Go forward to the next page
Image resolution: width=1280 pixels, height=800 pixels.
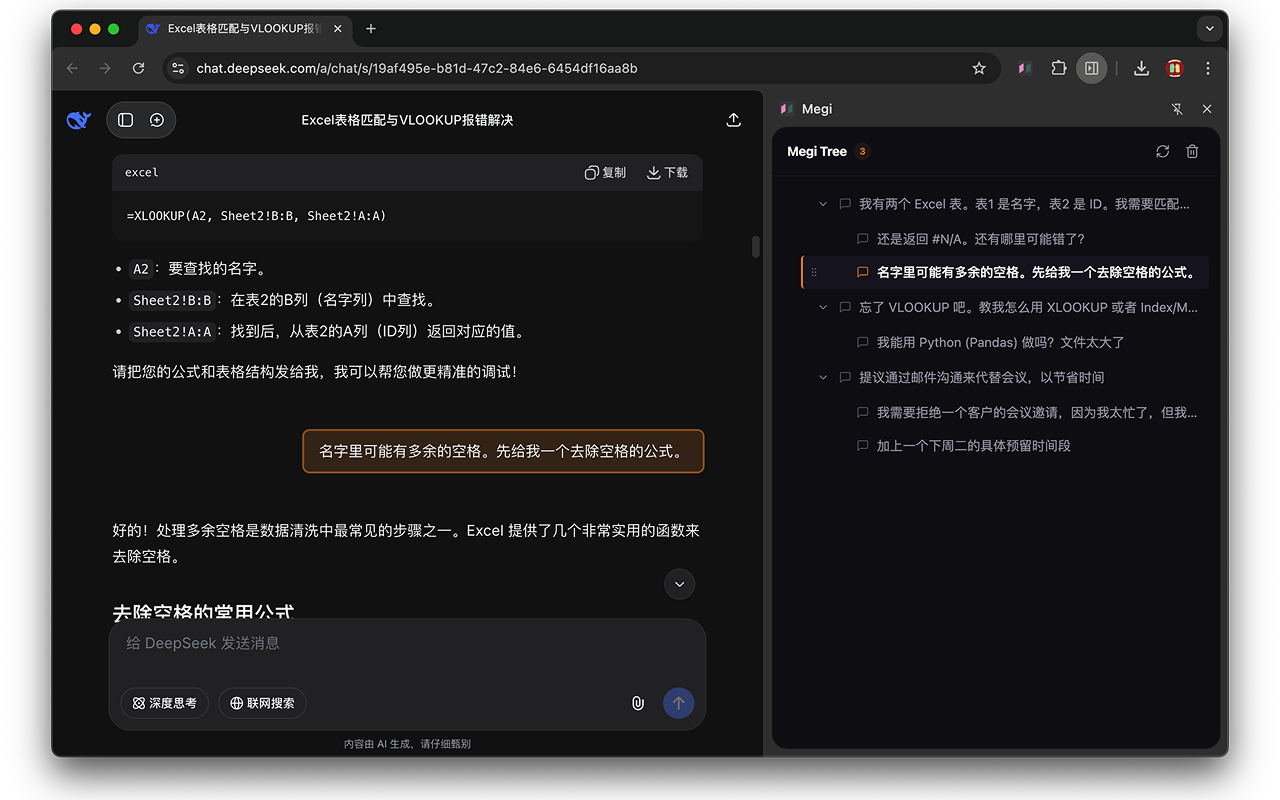coord(105,68)
